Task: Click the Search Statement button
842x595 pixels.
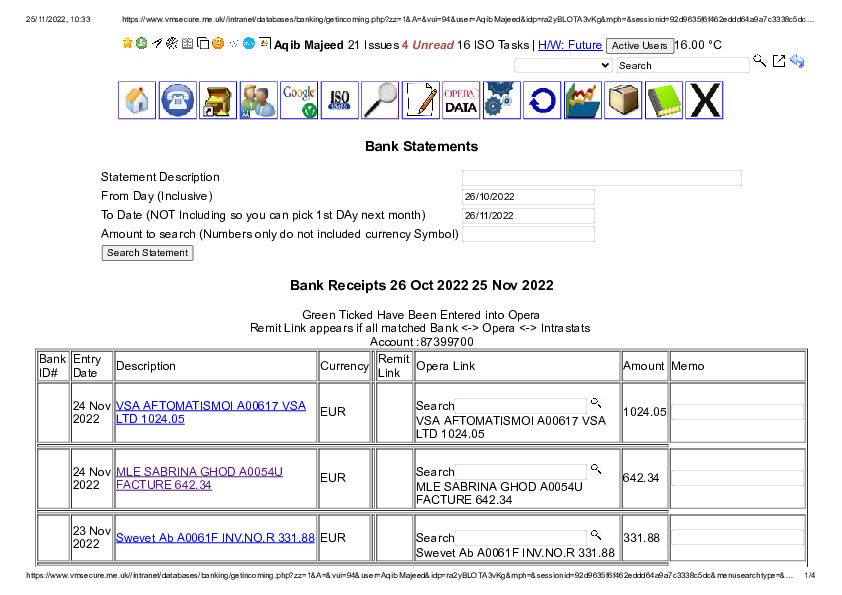Action: 147,253
